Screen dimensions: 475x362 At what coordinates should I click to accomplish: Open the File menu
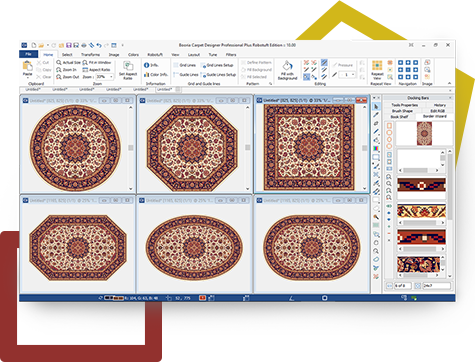point(28,54)
